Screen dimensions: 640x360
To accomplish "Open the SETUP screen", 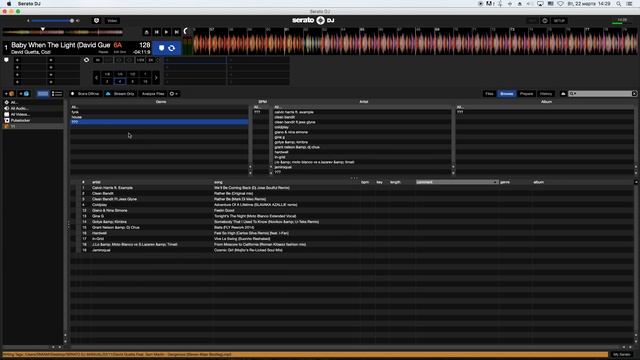I will click(559, 20).
